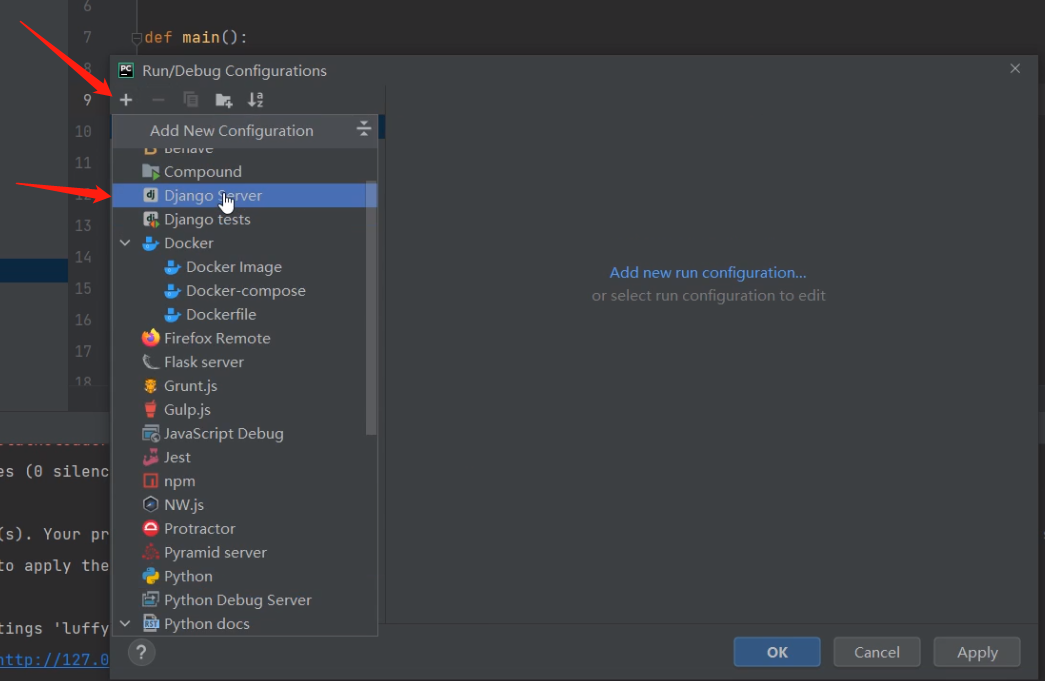
Task: Select the JavaScript Debug text entry
Action: pos(224,434)
